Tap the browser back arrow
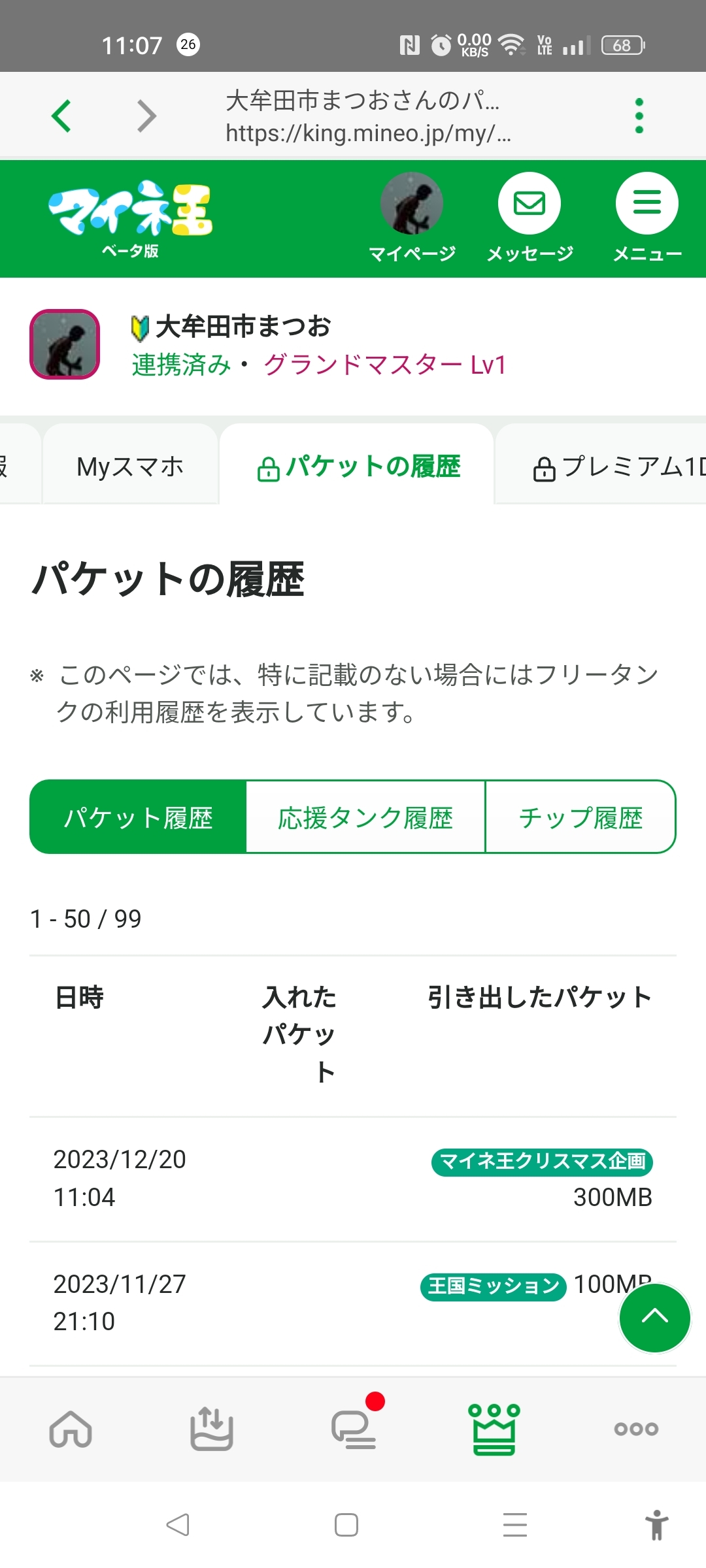The height and width of the screenshot is (1568, 706). pos(61,116)
